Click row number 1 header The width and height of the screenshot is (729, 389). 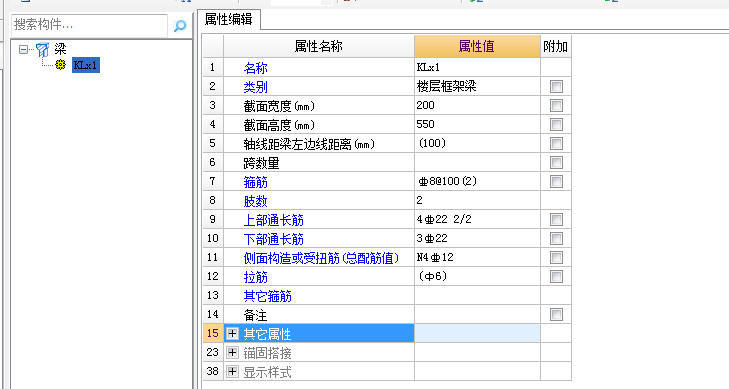(x=213, y=67)
